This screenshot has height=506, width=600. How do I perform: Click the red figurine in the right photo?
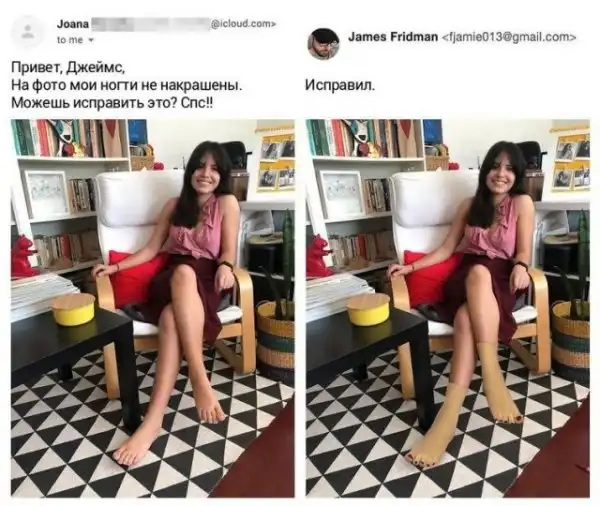[318, 256]
